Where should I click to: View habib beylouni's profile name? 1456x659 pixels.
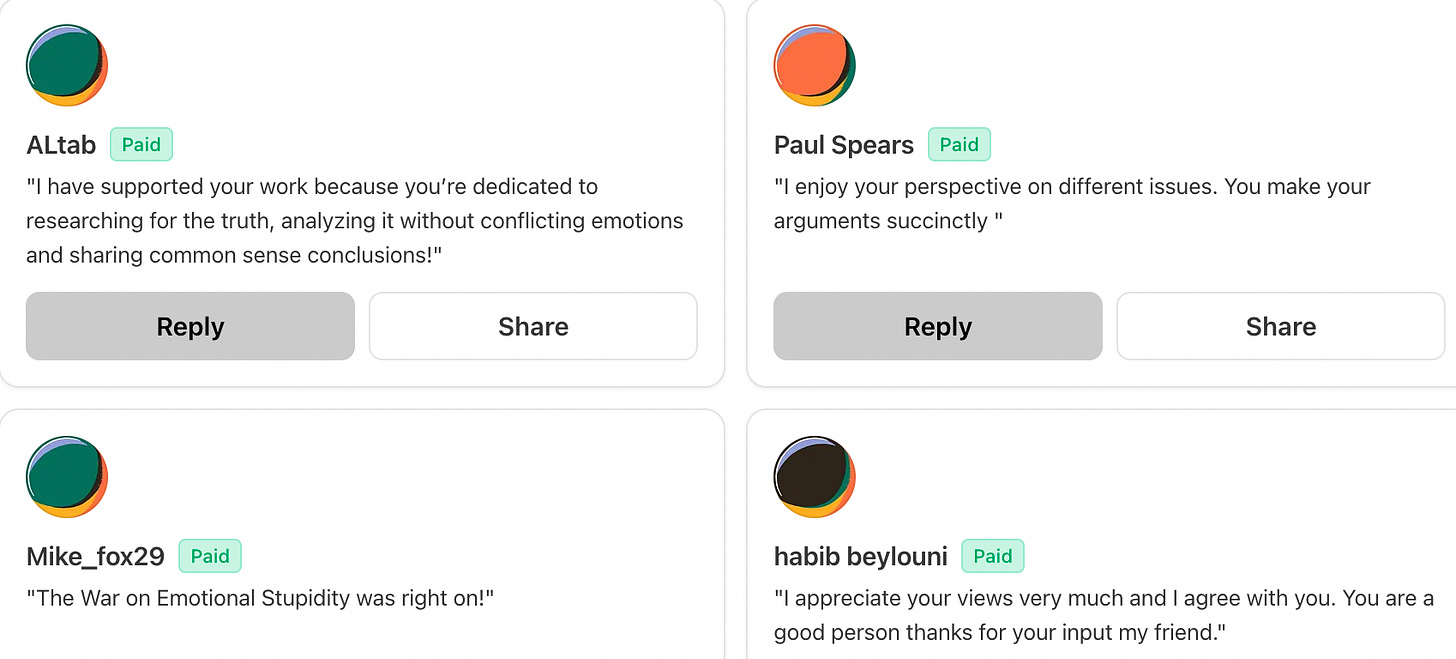[x=861, y=557]
